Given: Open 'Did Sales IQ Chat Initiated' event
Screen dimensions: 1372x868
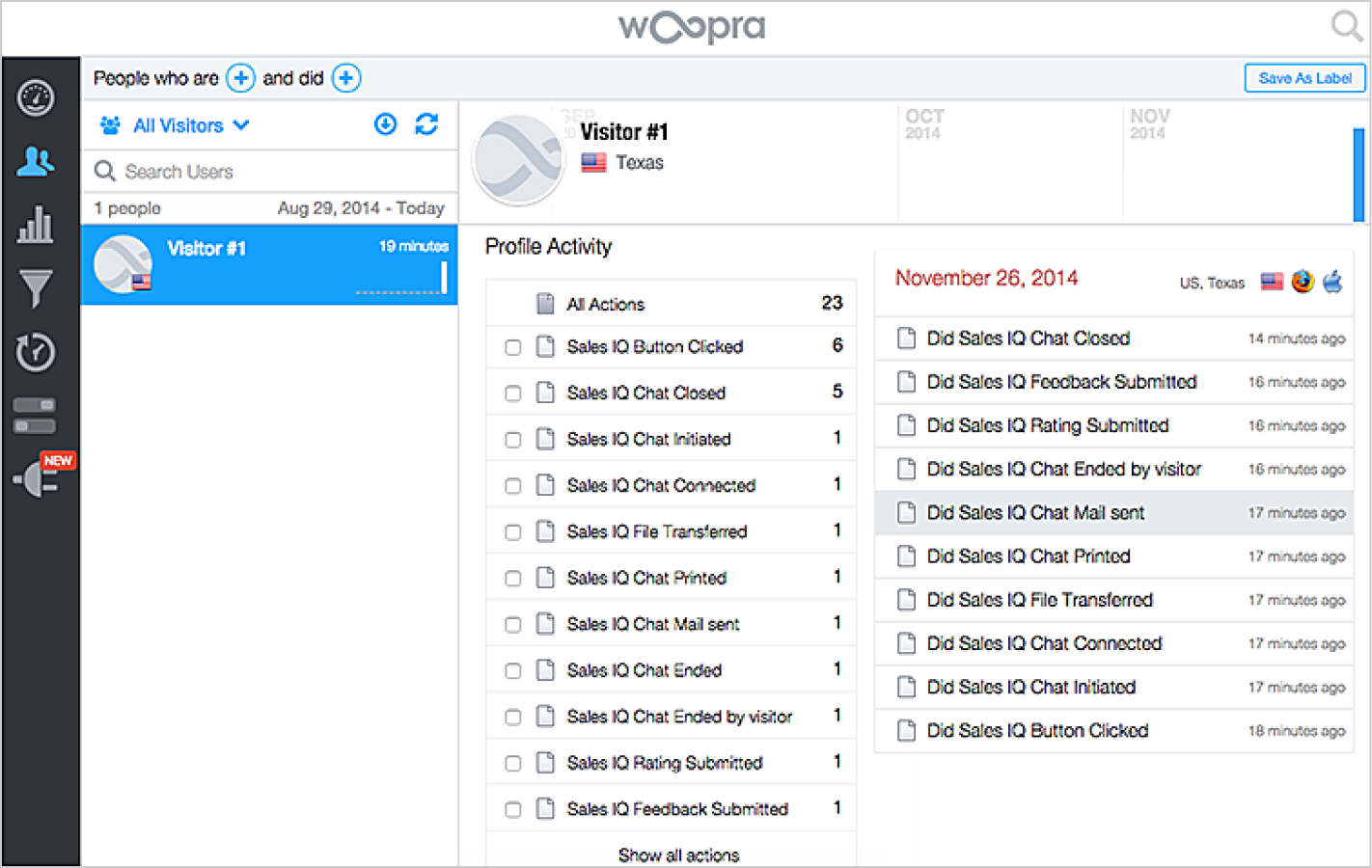Looking at the screenshot, I should (x=1114, y=687).
